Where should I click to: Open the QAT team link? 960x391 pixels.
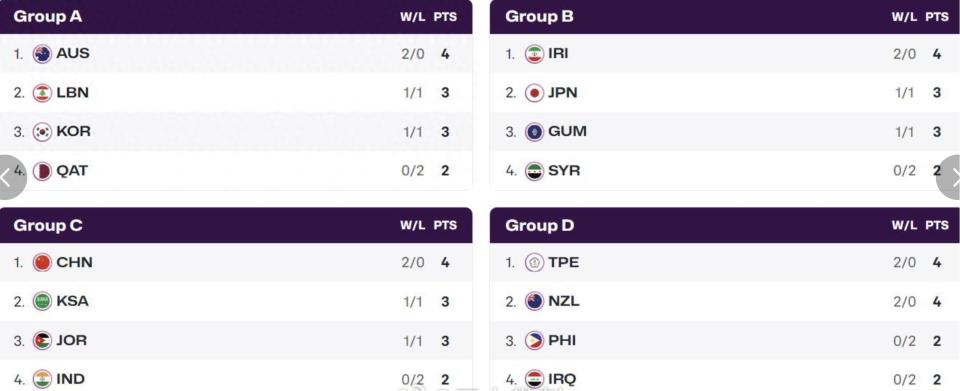point(72,171)
